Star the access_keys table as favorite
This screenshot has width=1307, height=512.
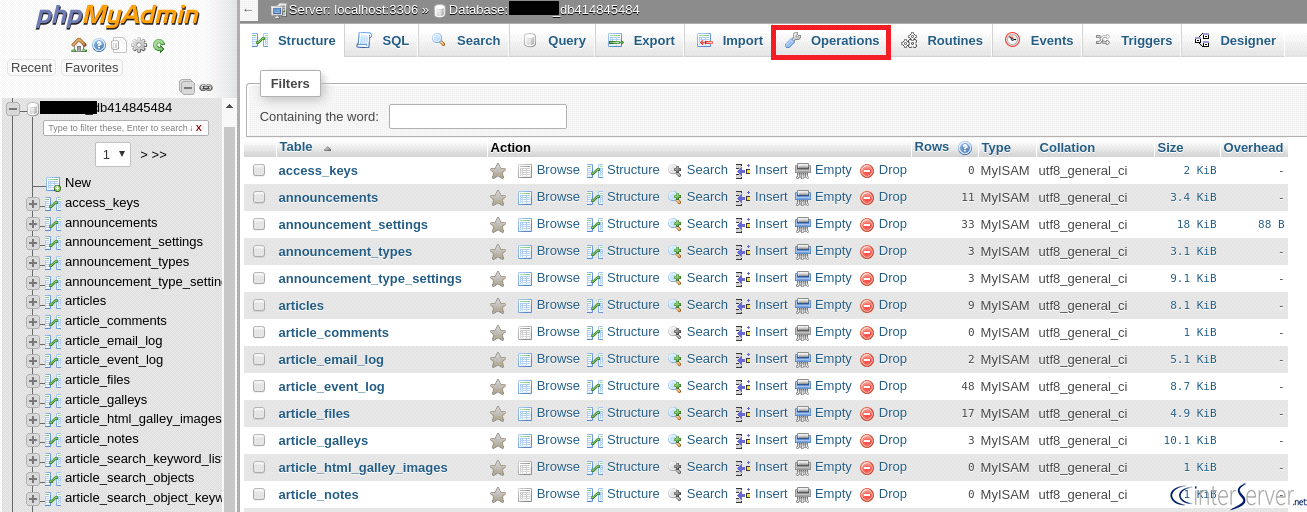click(x=498, y=171)
